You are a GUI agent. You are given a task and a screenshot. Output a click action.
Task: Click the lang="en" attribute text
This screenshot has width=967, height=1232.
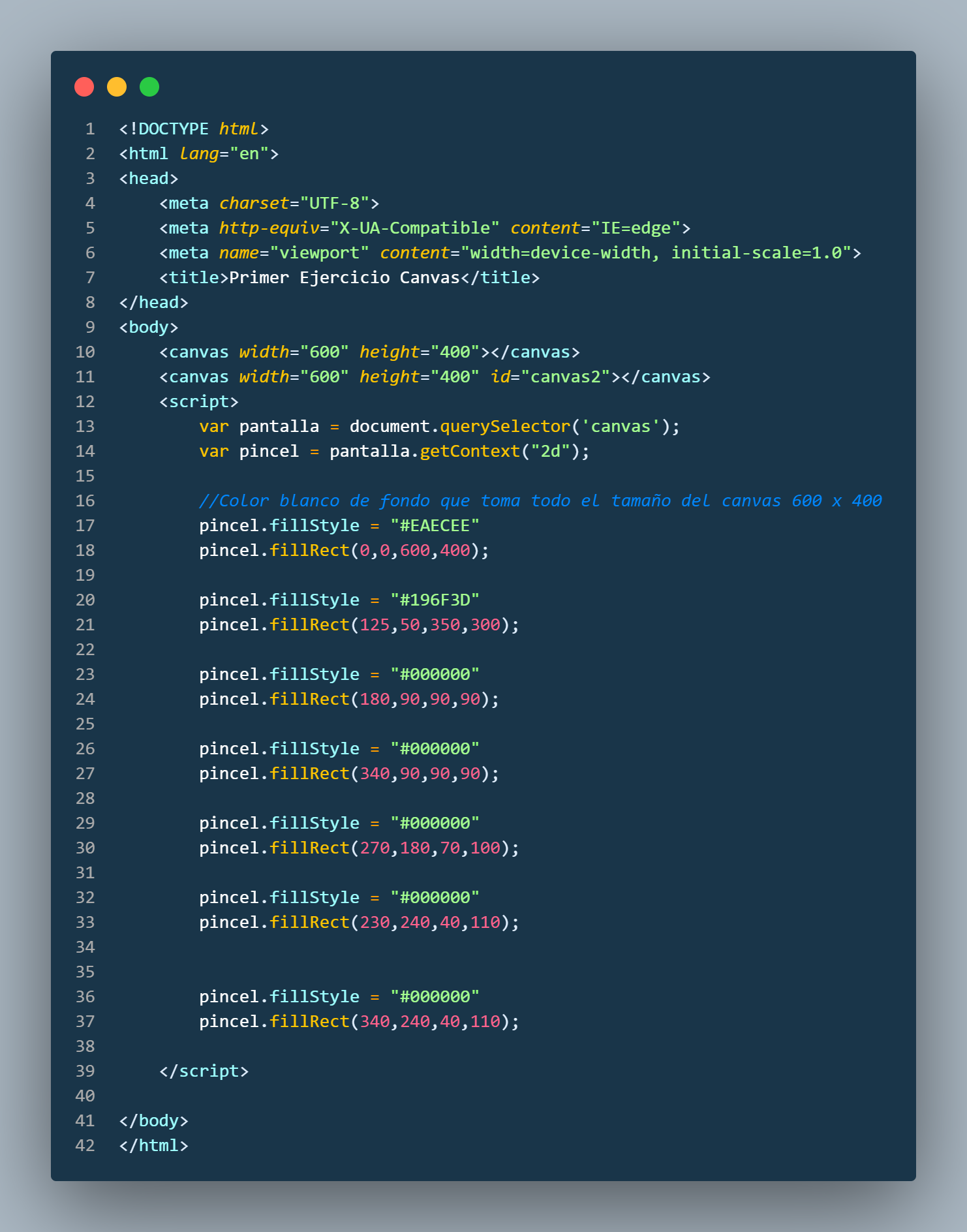[224, 153]
